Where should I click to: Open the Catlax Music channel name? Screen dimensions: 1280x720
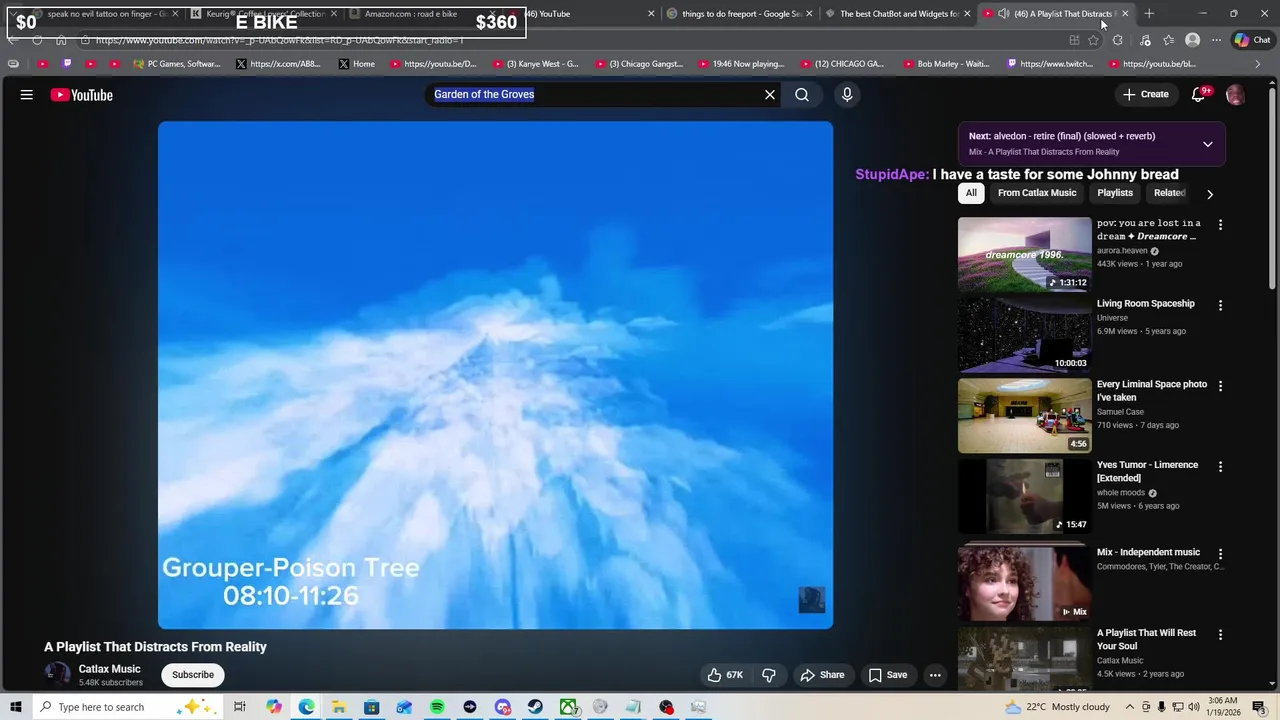tap(110, 669)
